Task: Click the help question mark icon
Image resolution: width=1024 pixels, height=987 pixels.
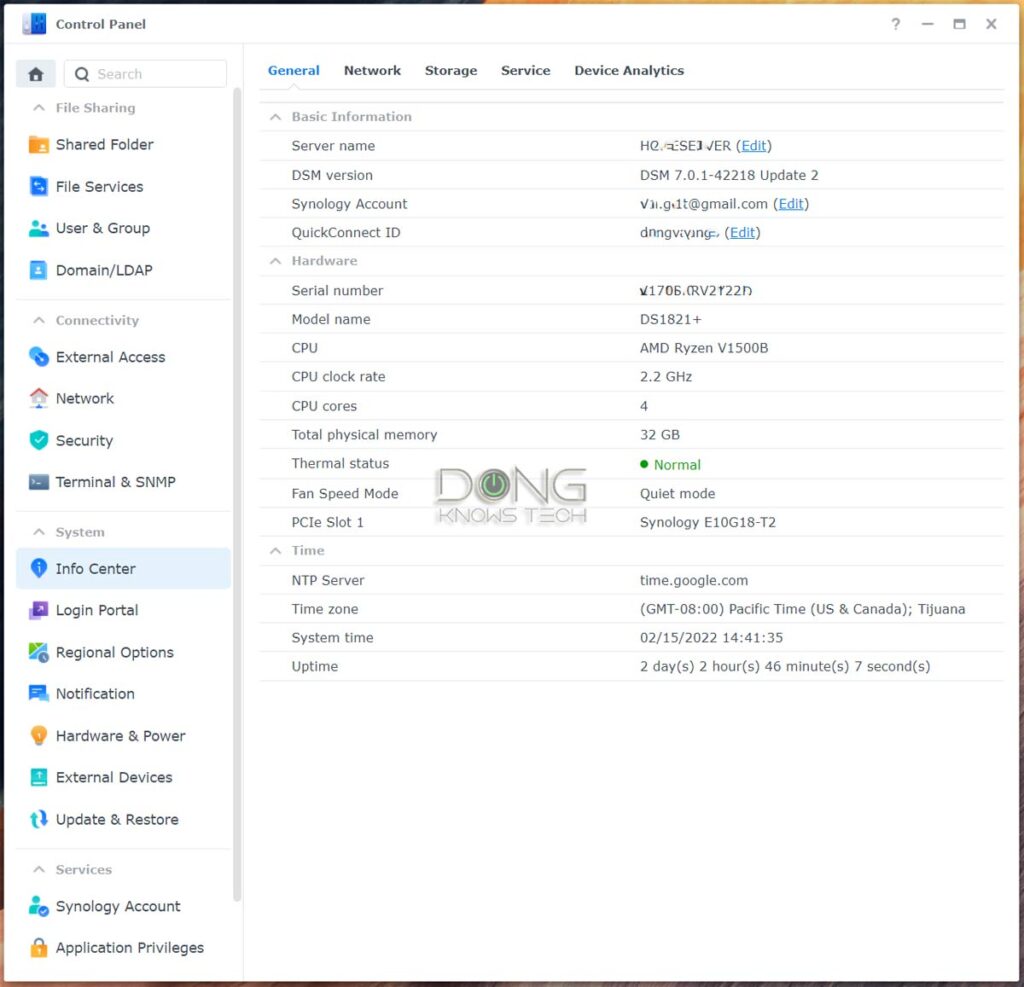Action: [895, 24]
